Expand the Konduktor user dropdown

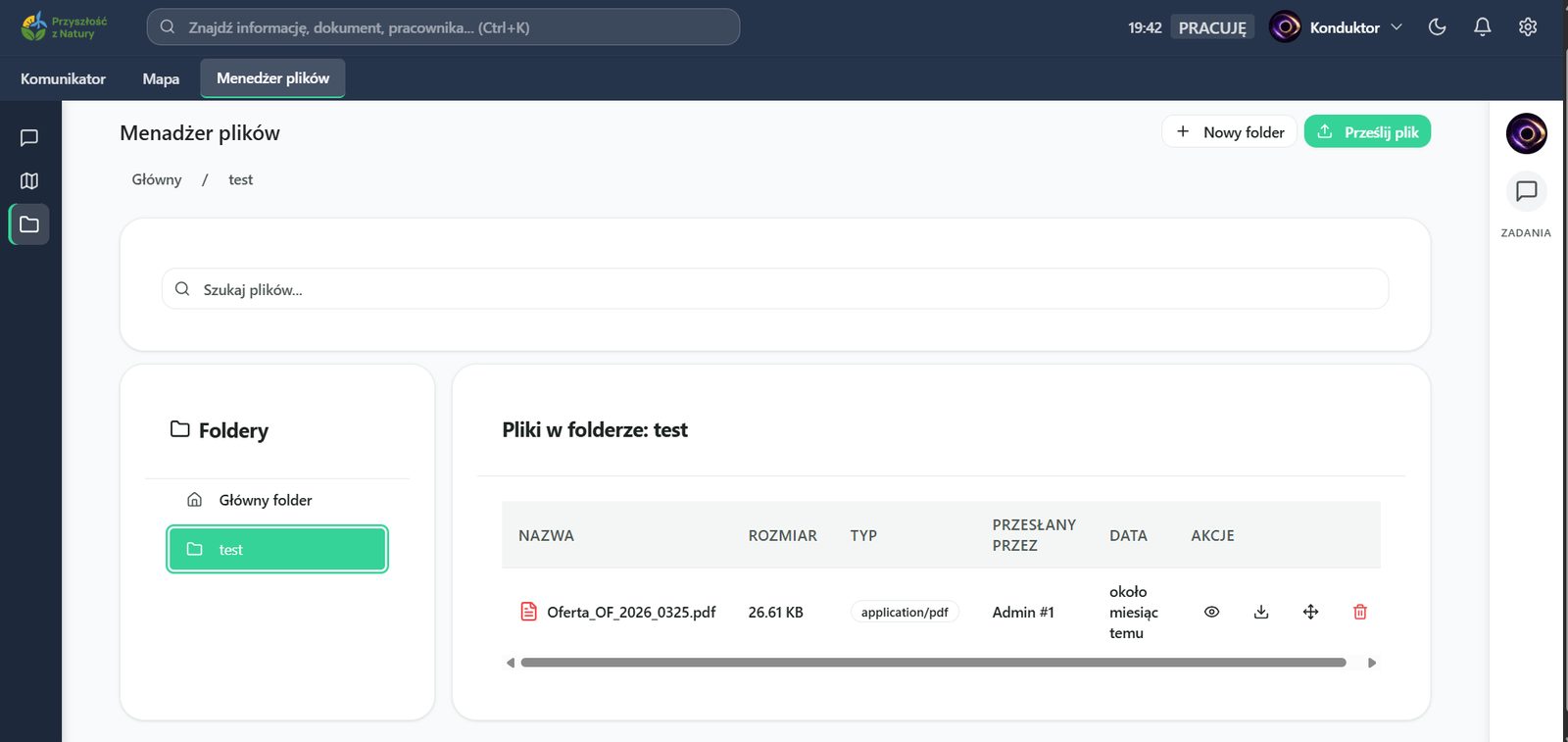pyautogui.click(x=1337, y=27)
